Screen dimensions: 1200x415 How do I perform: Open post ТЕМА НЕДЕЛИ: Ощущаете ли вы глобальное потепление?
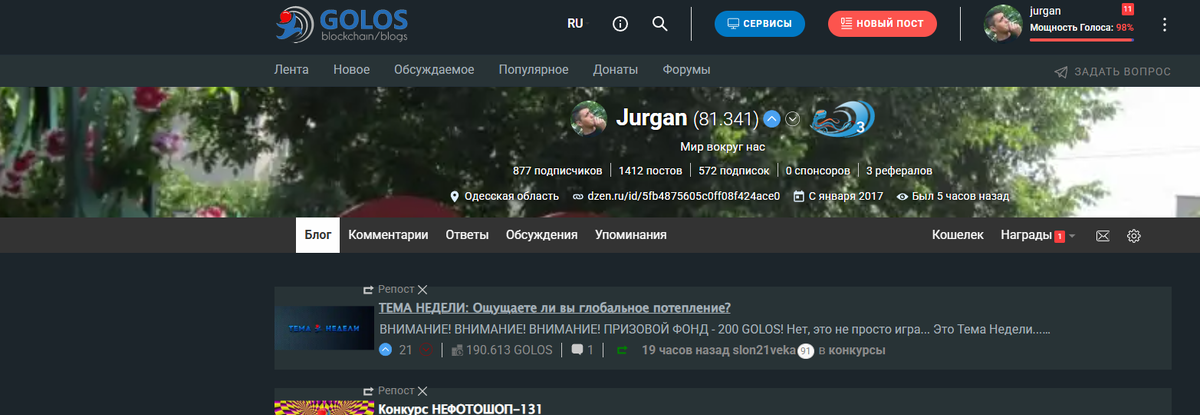554,307
